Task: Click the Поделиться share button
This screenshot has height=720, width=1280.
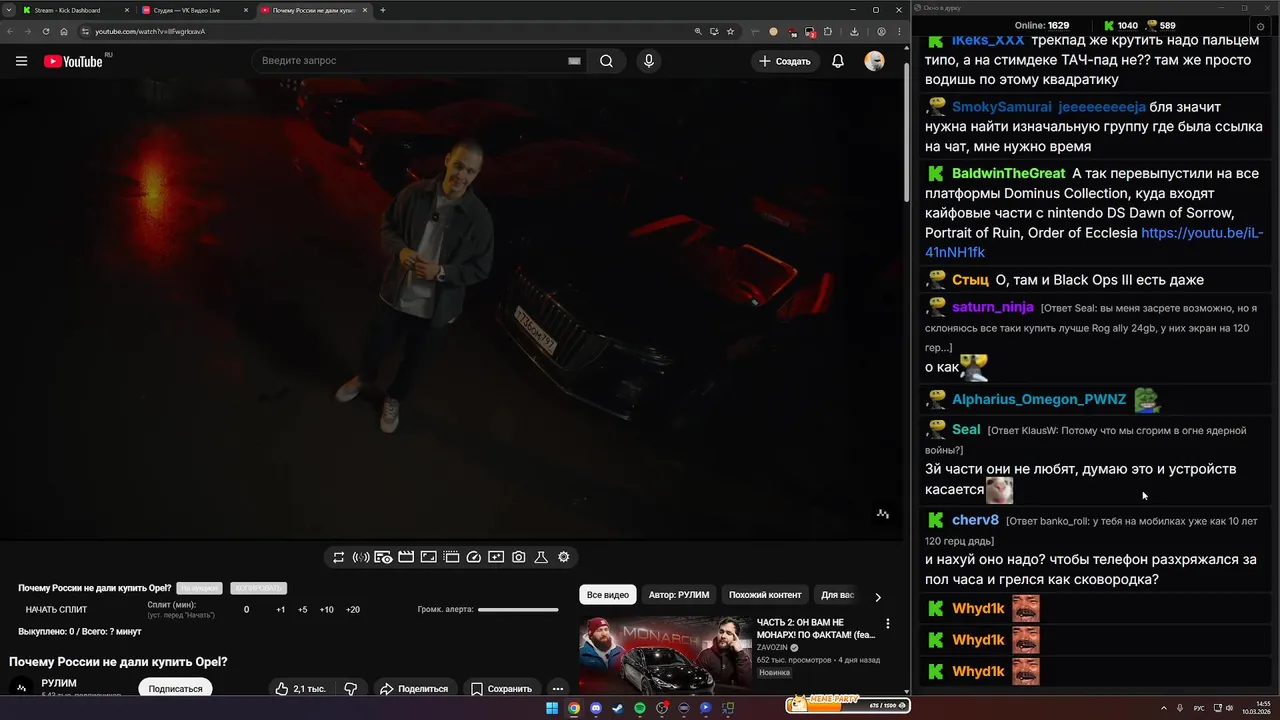Action: pyautogui.click(x=414, y=689)
